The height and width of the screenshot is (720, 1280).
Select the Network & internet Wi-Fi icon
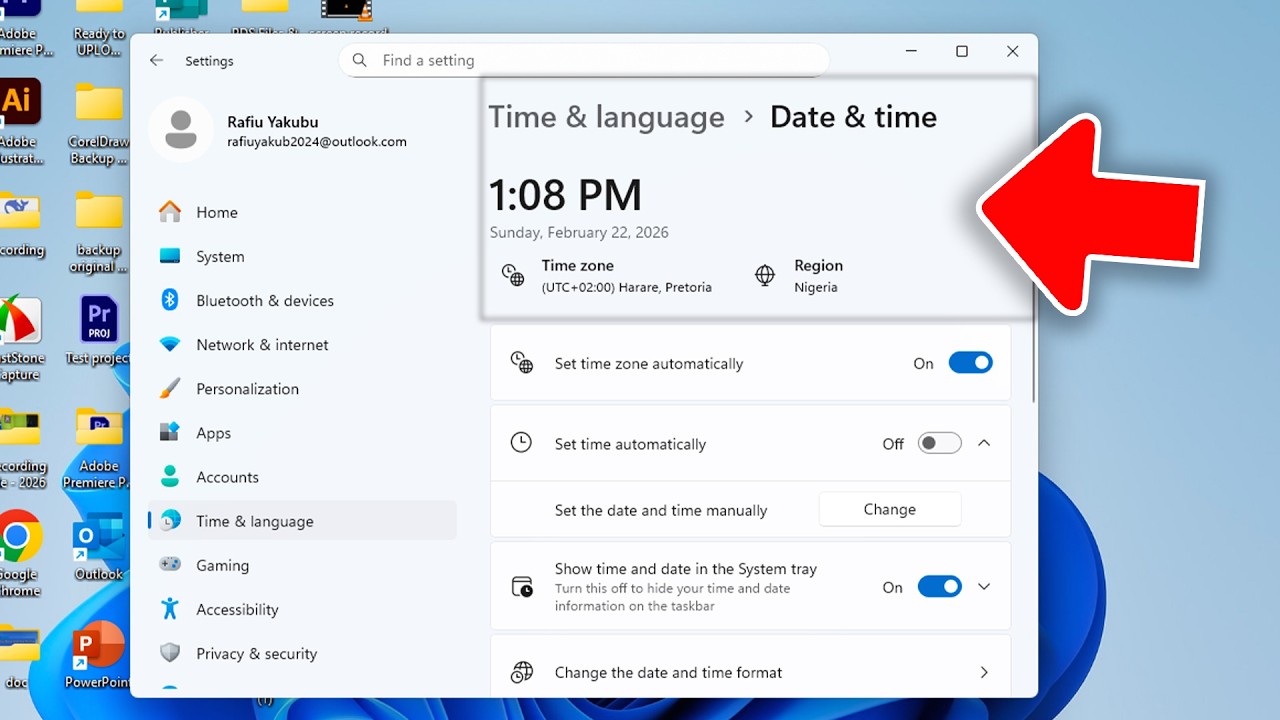pos(170,344)
